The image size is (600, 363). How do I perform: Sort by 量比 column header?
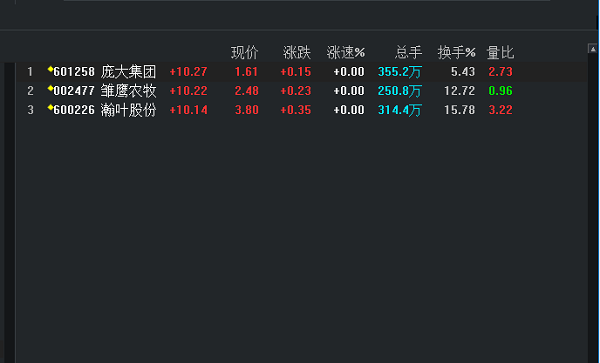(500, 53)
